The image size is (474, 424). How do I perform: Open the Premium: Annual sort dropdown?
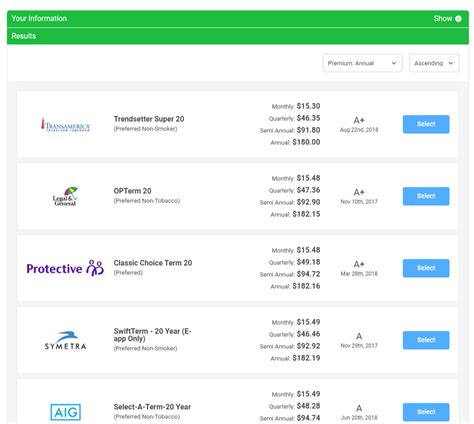click(362, 63)
